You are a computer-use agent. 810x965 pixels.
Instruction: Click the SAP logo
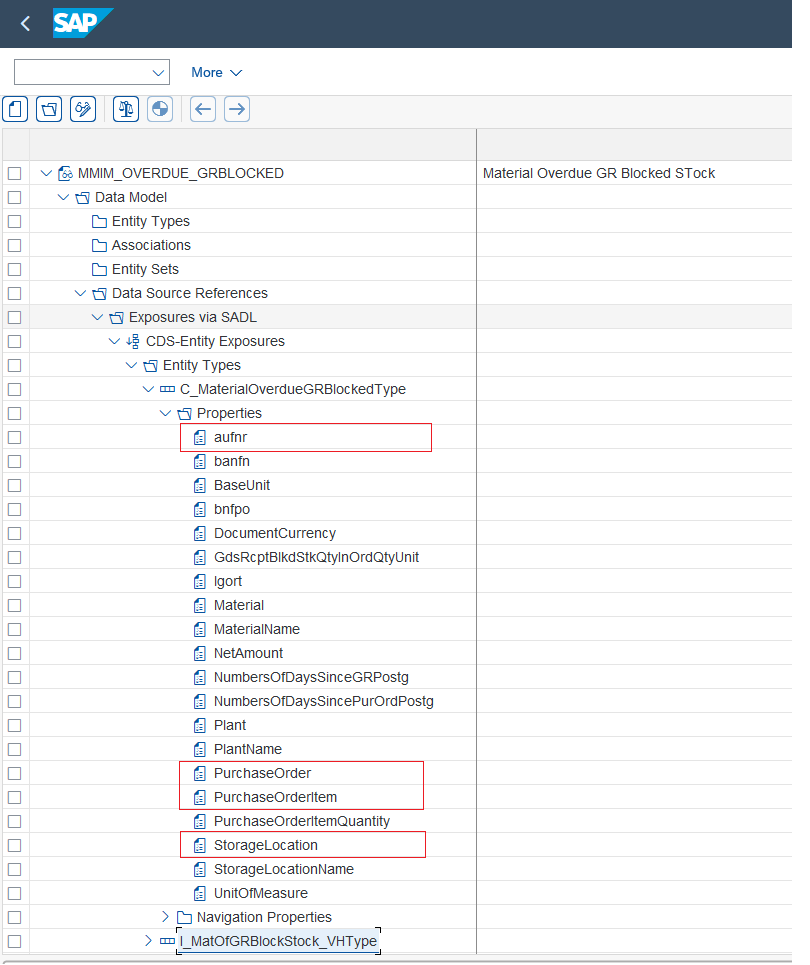[x=82, y=23]
